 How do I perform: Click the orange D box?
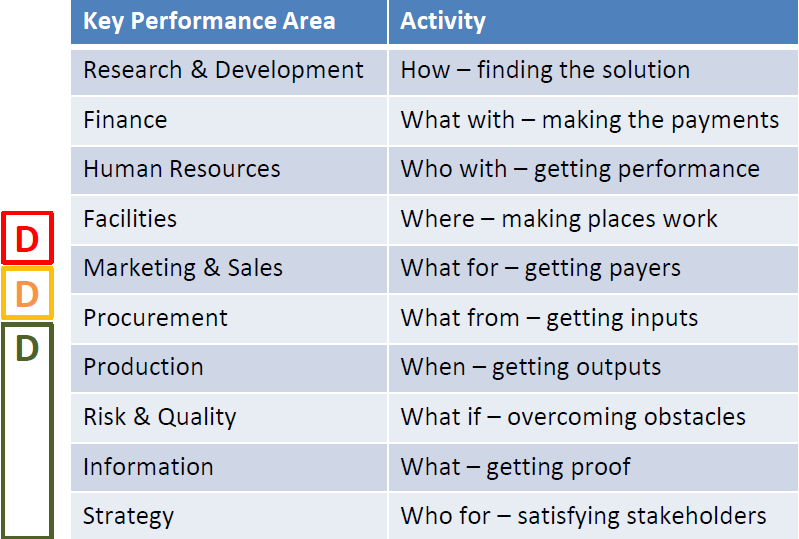(28, 293)
